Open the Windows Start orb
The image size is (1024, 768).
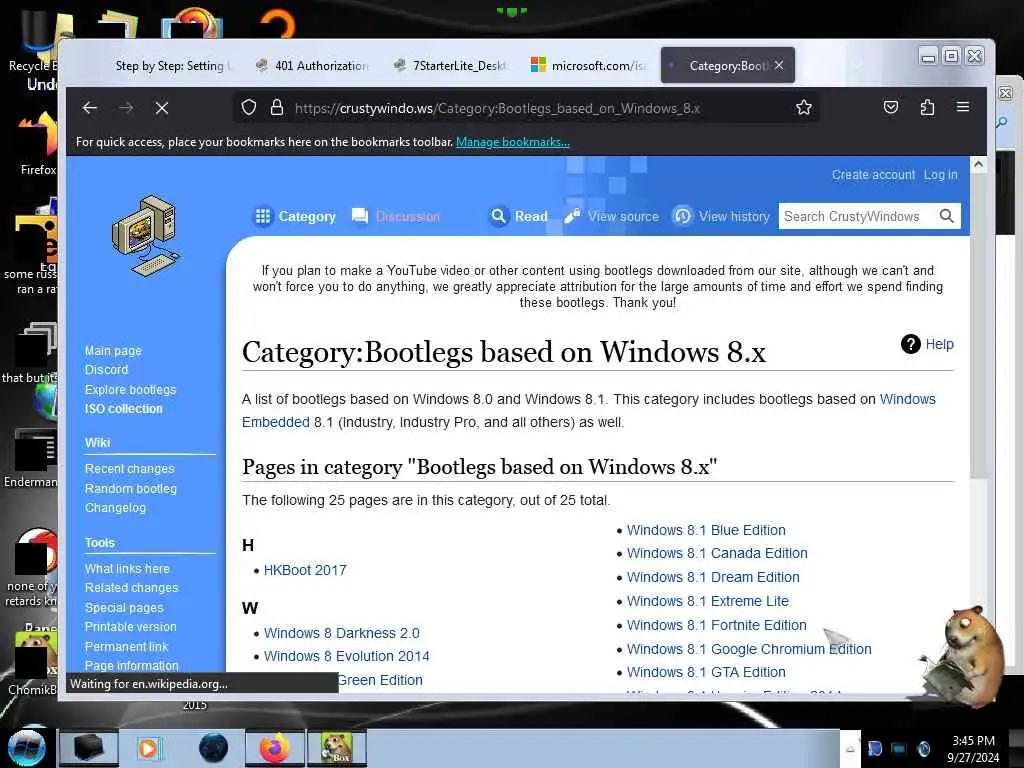click(x=26, y=747)
